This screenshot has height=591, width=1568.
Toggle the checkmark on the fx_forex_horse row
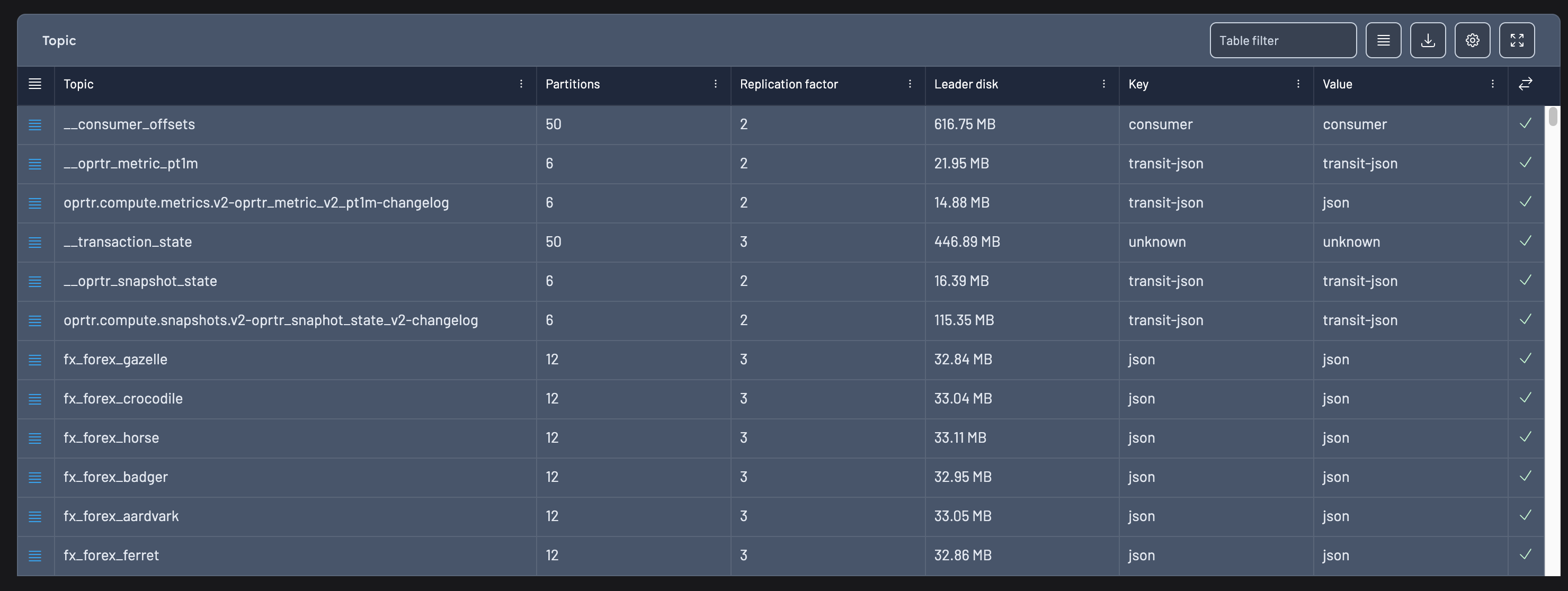(1525, 437)
